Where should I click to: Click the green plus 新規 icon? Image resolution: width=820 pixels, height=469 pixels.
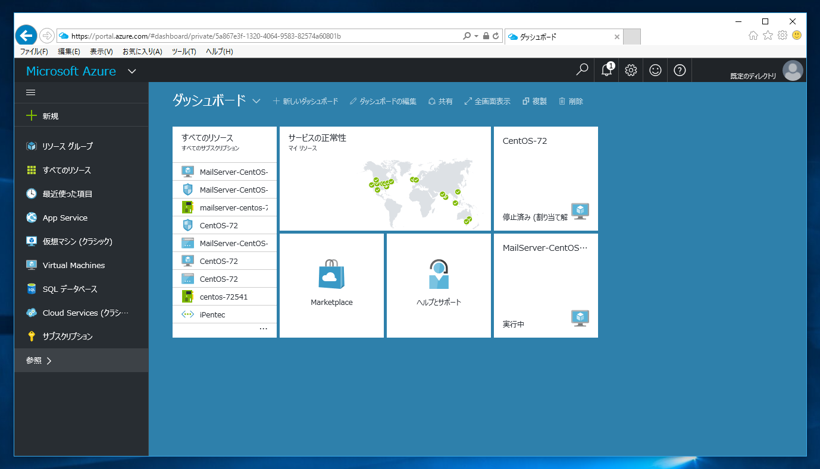[31, 116]
